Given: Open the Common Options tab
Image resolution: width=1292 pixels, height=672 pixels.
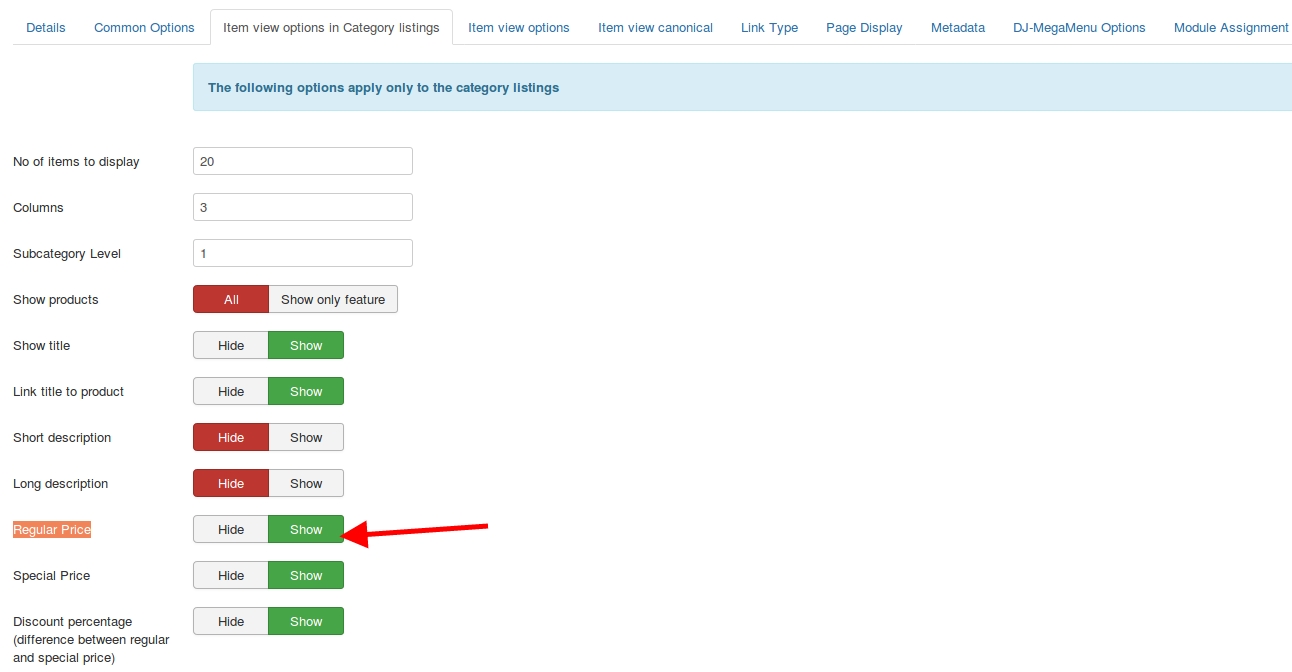Looking at the screenshot, I should 144,27.
